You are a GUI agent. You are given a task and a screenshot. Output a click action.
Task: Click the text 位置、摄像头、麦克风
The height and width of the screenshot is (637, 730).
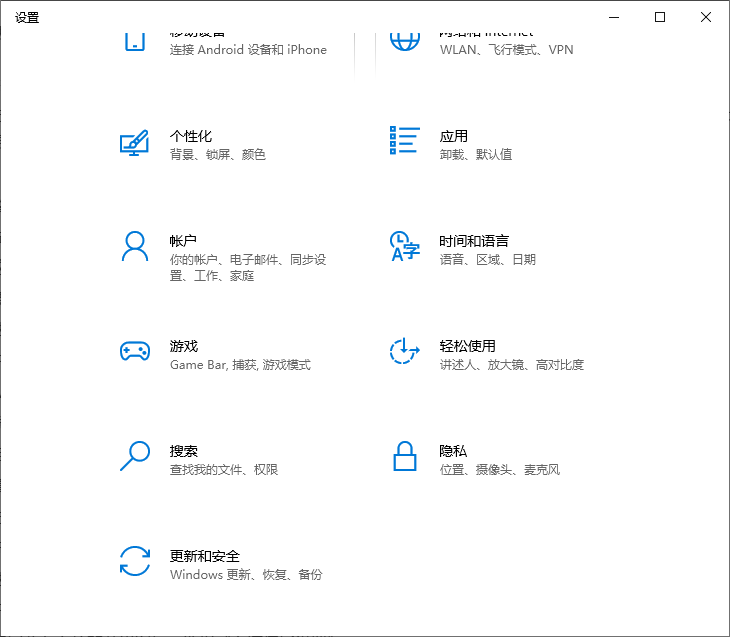pos(500,469)
